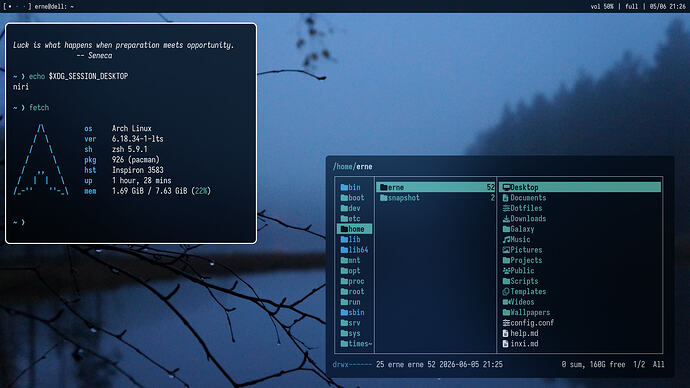Click the /home path segment
Screen dimensions: 690x388
pos(343,167)
